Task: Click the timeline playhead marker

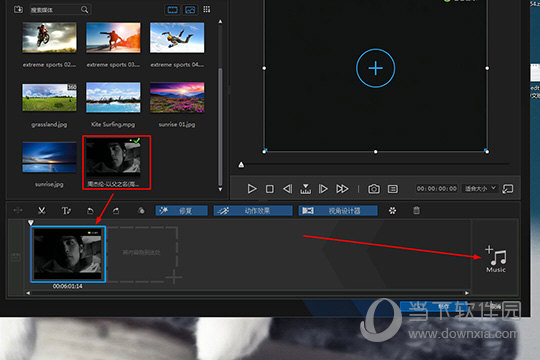Action: [x=31, y=223]
